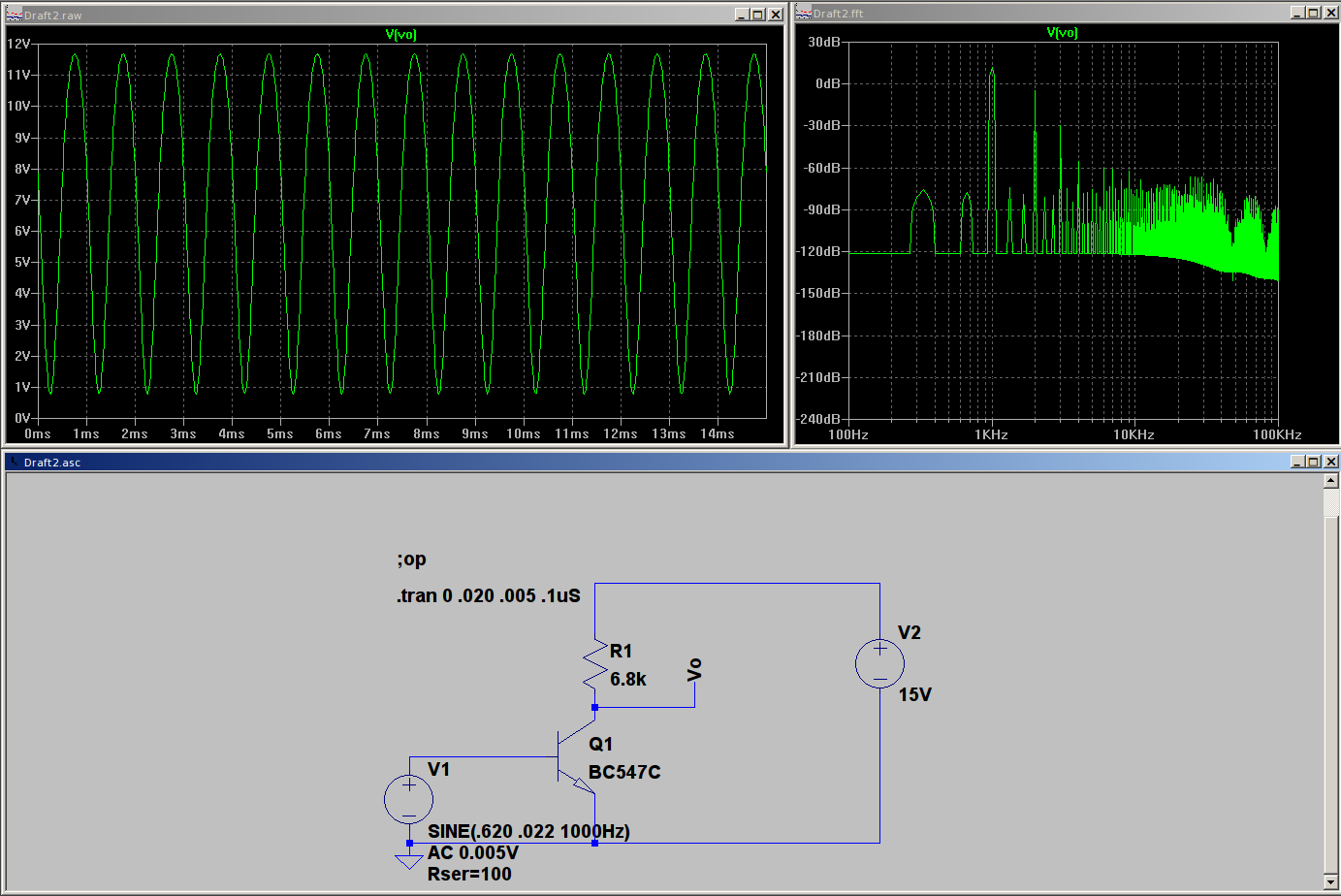Click the 100Hz frequency axis label
This screenshot has width=1341, height=896.
click(x=848, y=434)
